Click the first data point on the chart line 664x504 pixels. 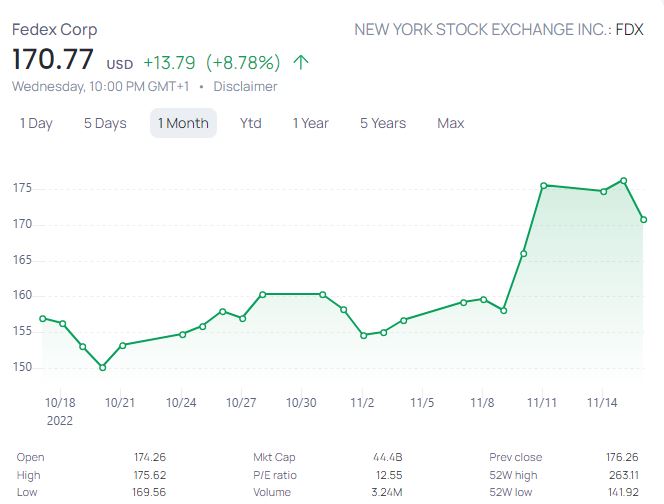coord(42,318)
